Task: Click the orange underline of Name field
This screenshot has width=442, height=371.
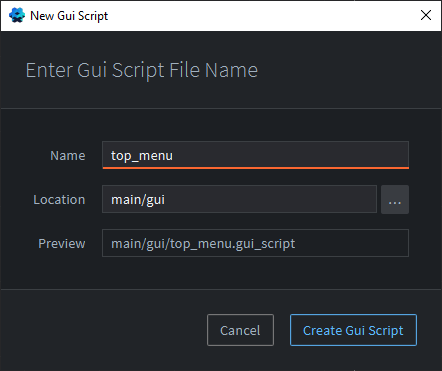Action: coord(255,168)
